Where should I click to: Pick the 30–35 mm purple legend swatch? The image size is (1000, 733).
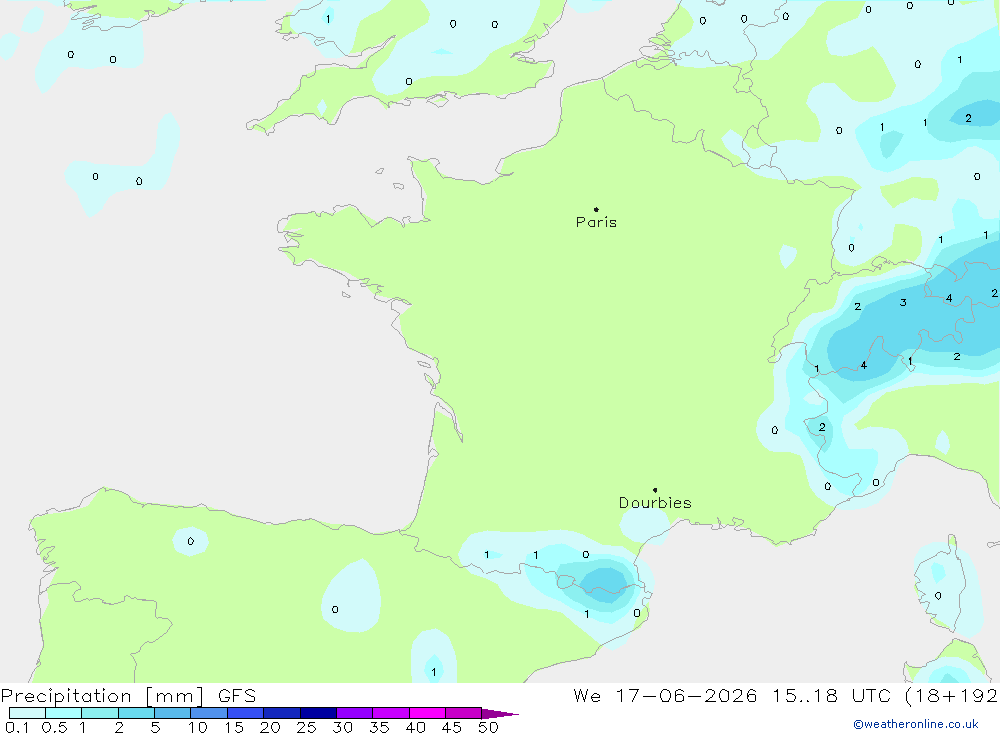[355, 713]
